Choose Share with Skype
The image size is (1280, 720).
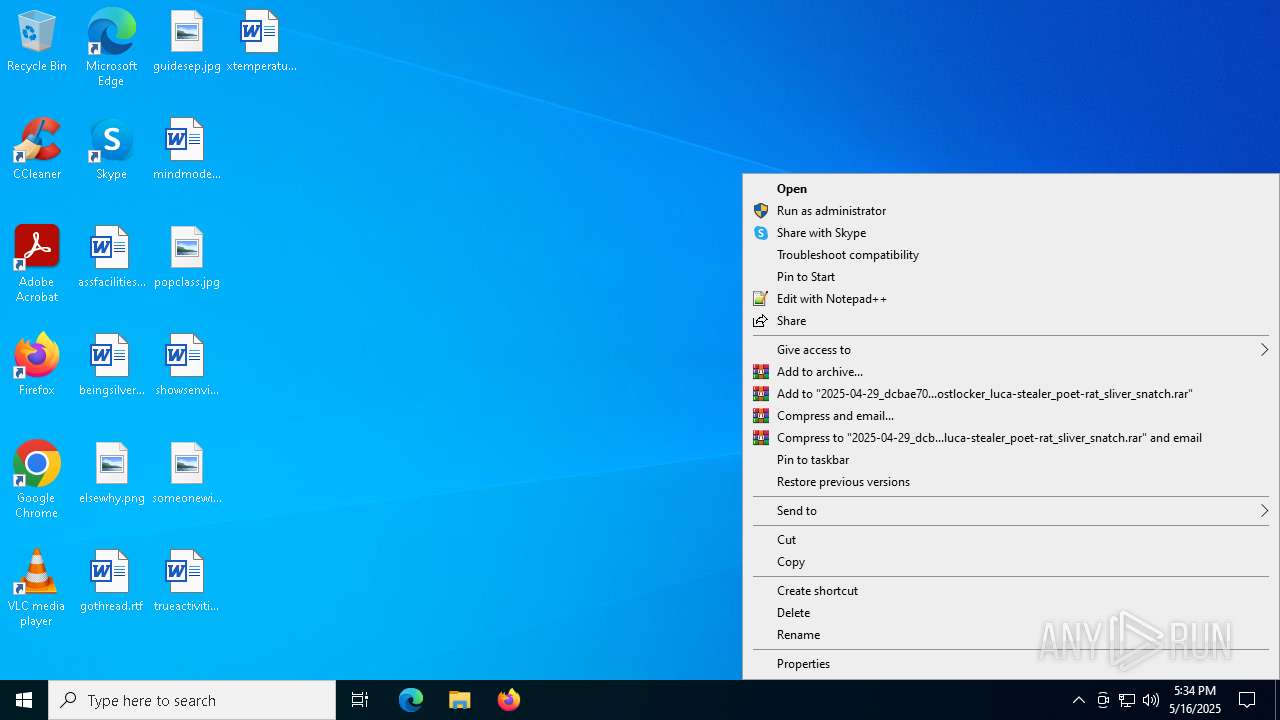(x=1011, y=233)
